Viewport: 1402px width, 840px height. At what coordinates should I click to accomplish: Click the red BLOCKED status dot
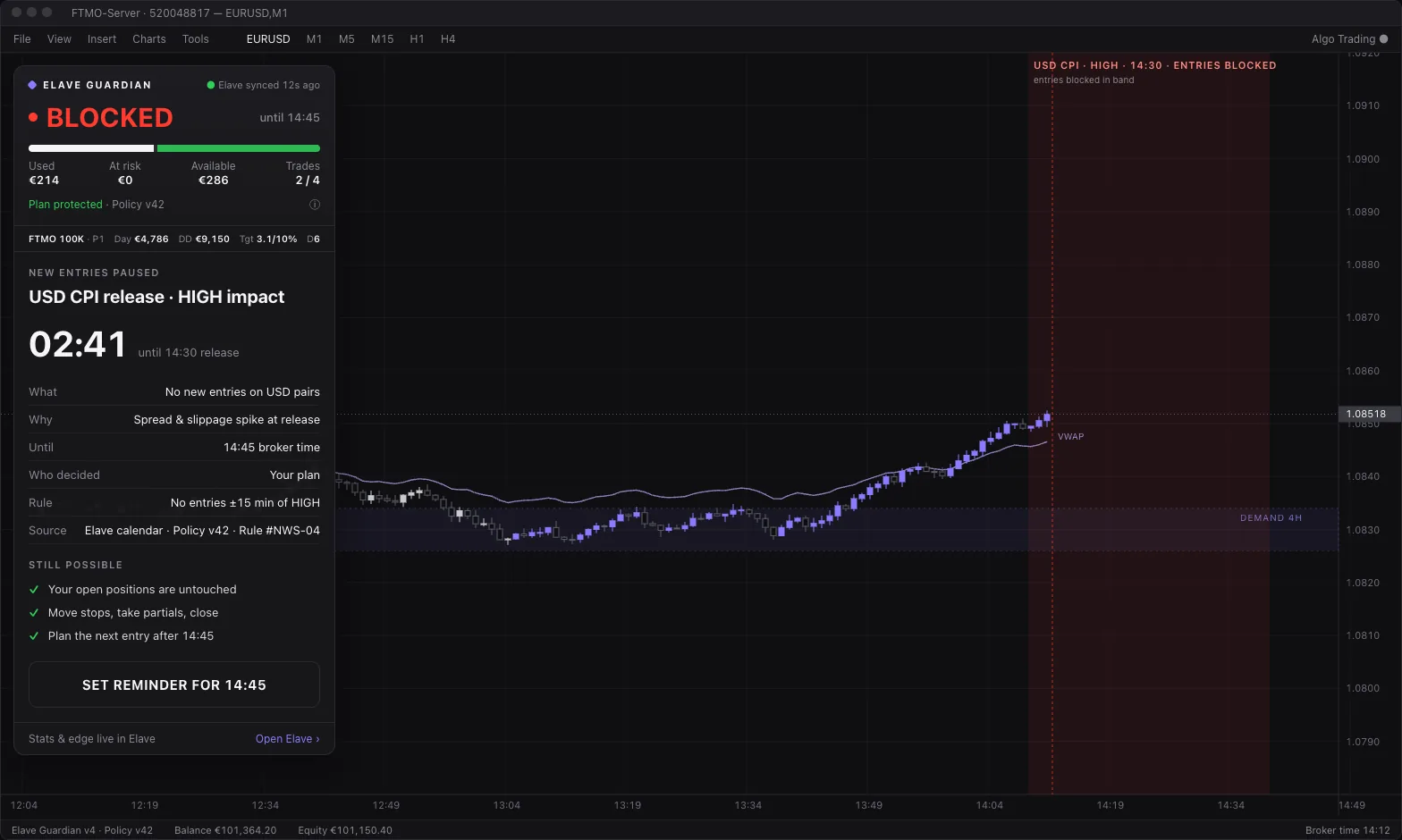click(x=33, y=117)
